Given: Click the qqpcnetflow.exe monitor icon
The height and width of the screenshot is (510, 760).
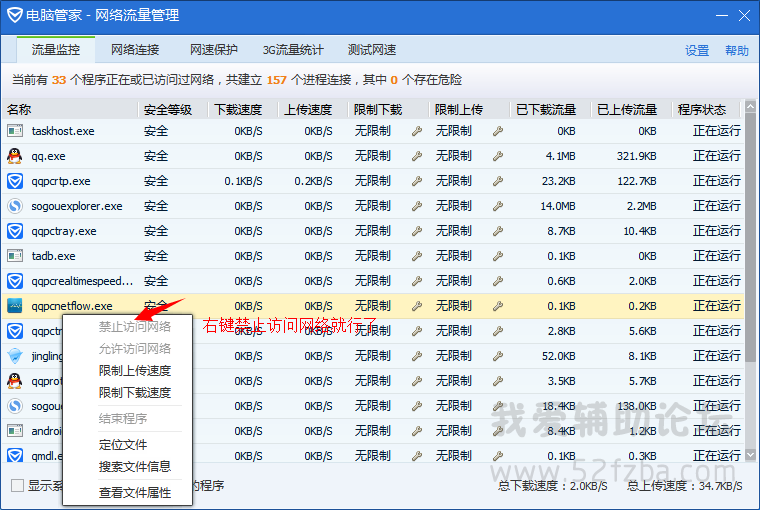Looking at the screenshot, I should click(15, 306).
